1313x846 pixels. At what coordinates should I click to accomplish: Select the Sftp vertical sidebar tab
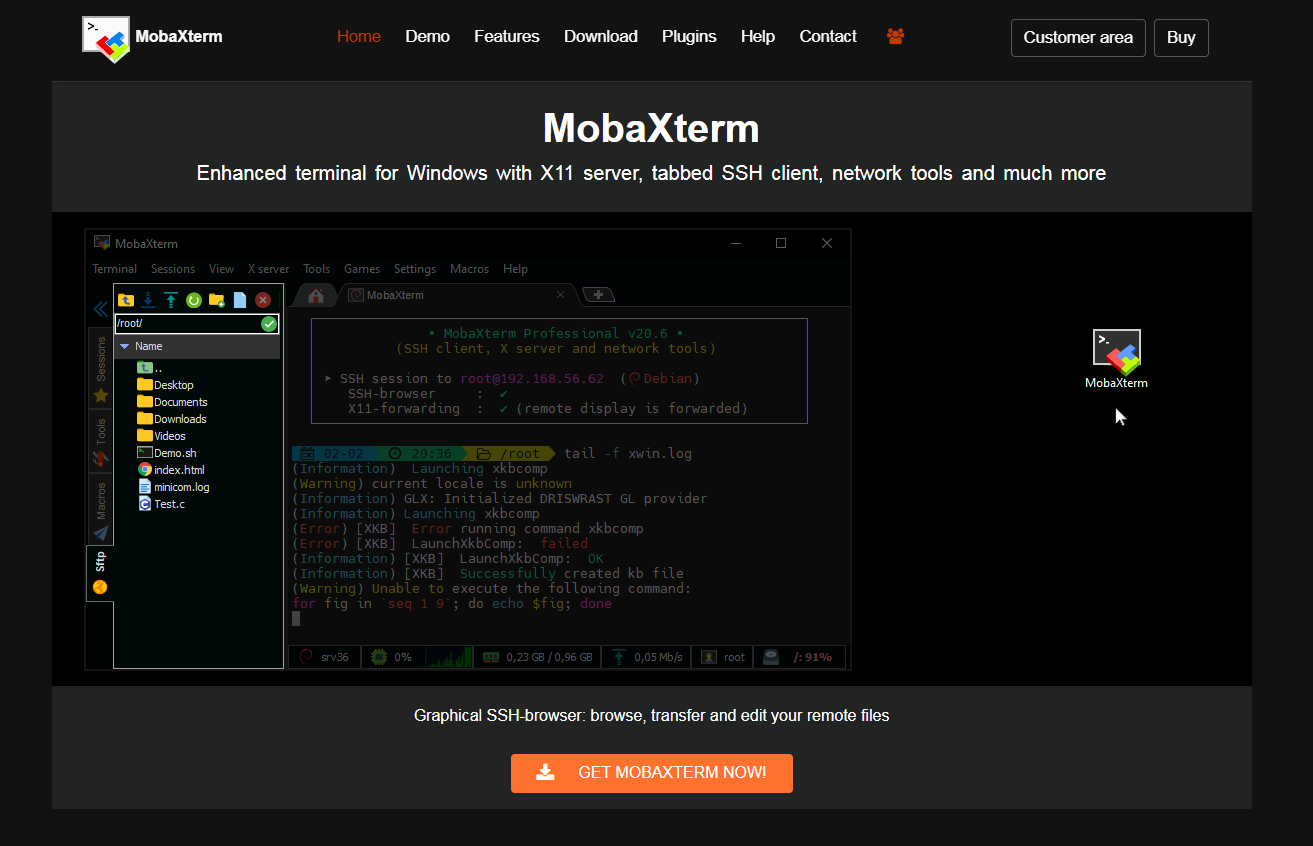pyautogui.click(x=100, y=573)
